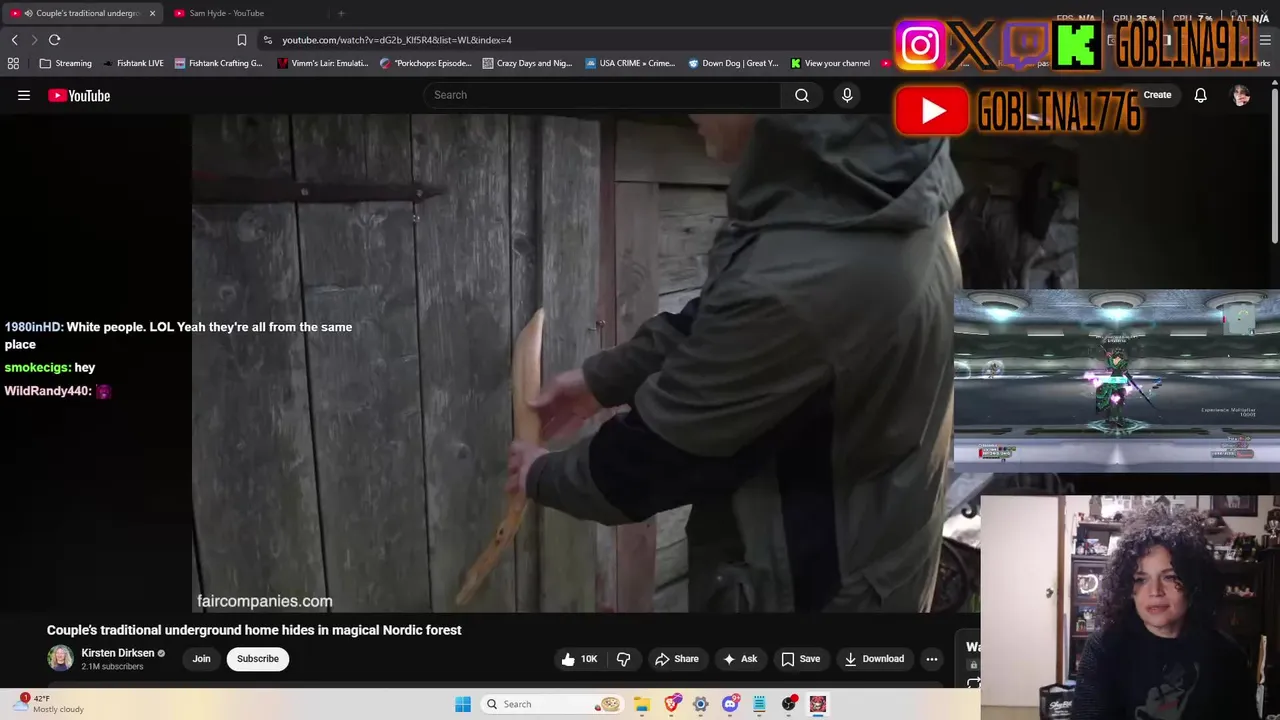View site information icon in address bar
The height and width of the screenshot is (720, 1280).
click(x=267, y=40)
